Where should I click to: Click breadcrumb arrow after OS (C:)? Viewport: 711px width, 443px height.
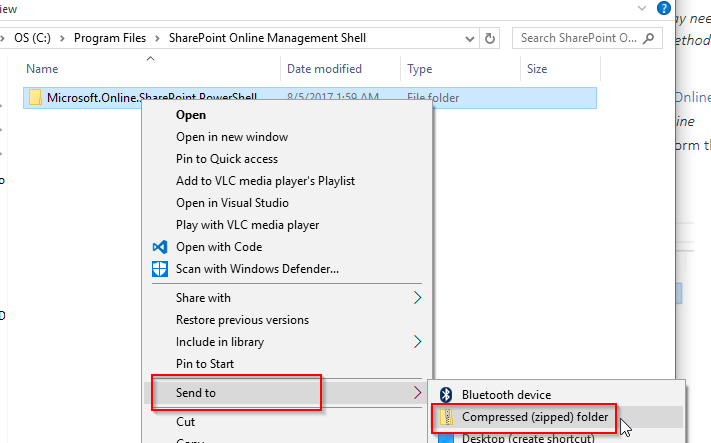pyautogui.click(x=63, y=39)
